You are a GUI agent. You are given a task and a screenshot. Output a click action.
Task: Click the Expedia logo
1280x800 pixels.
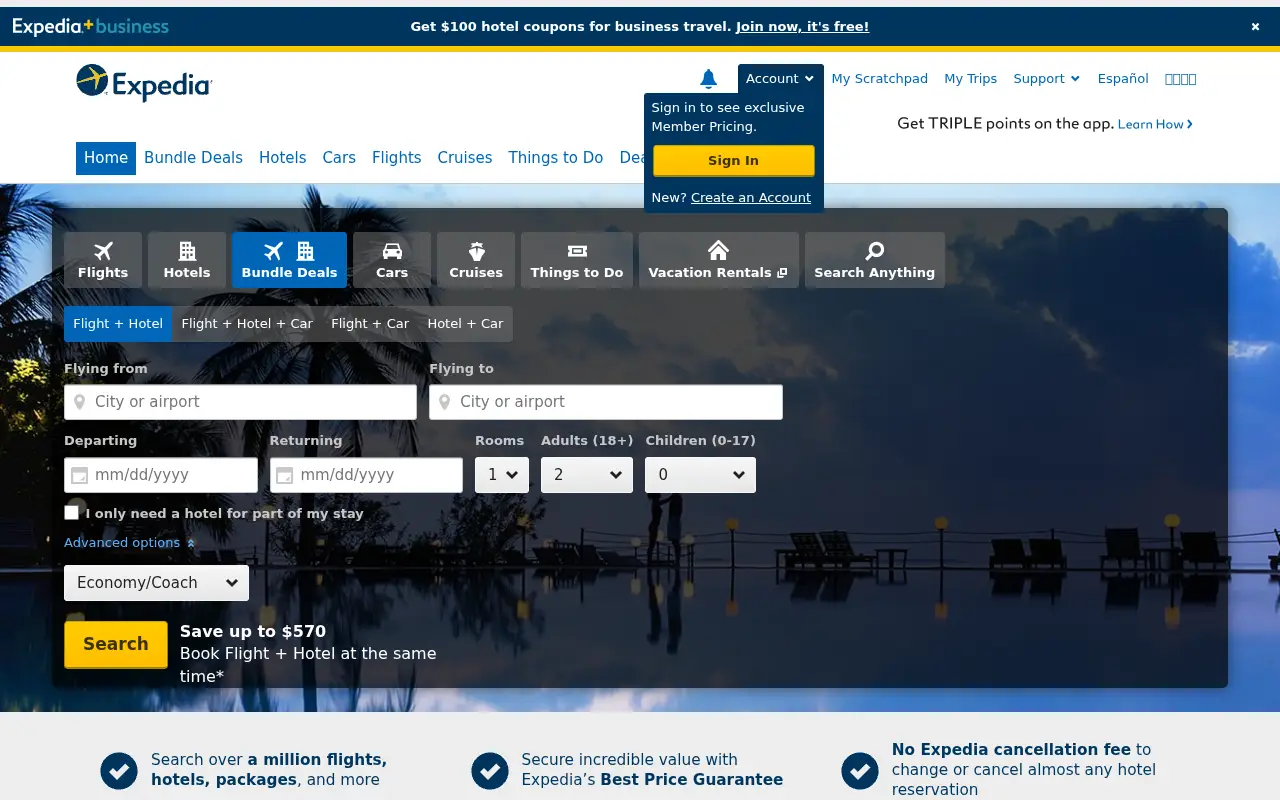click(x=144, y=83)
